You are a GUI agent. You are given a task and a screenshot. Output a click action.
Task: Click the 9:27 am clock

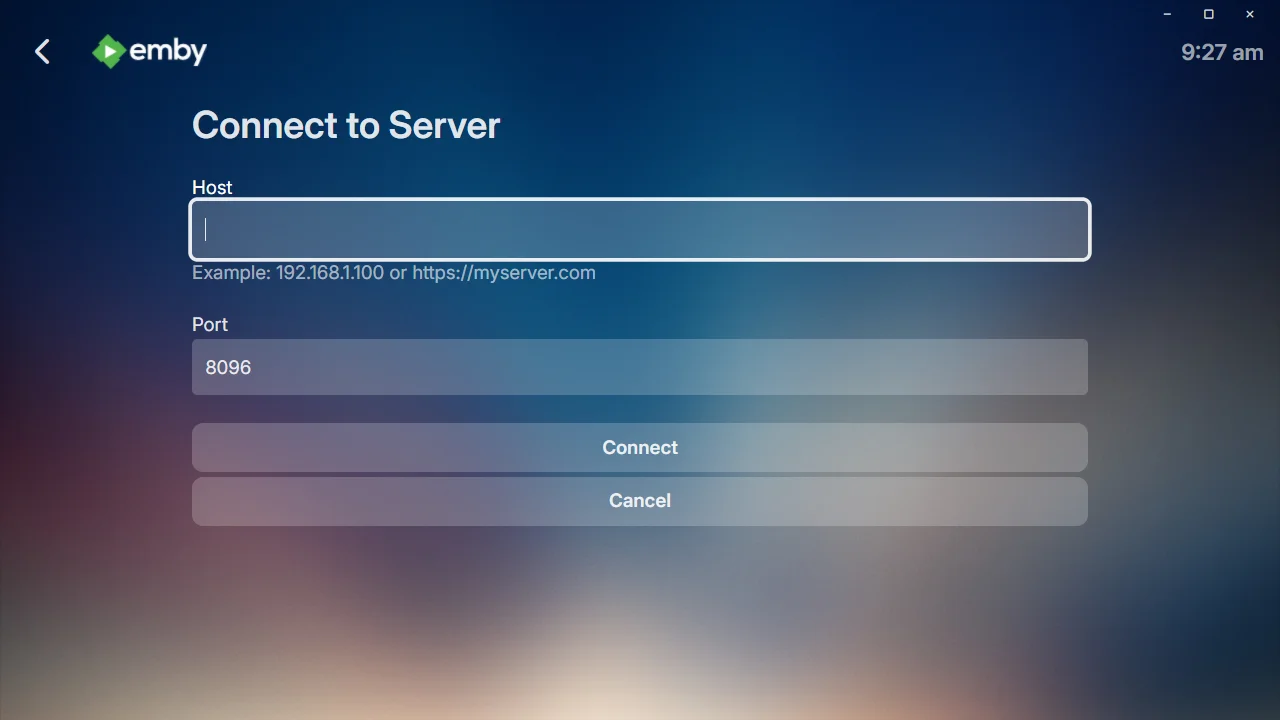point(1222,52)
